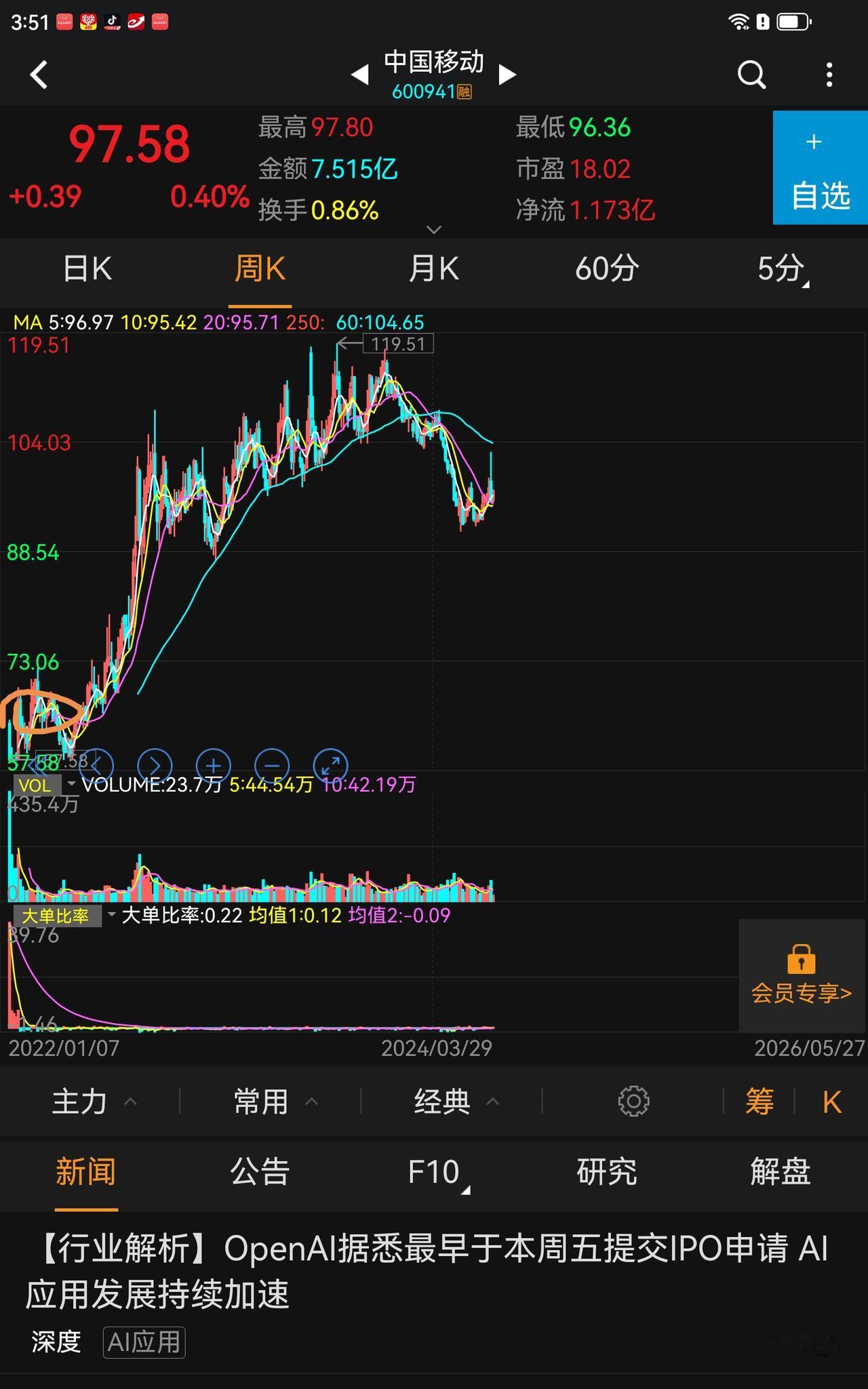Open the three-dot more menu
This screenshot has width=868, height=1389.
coord(829,75)
